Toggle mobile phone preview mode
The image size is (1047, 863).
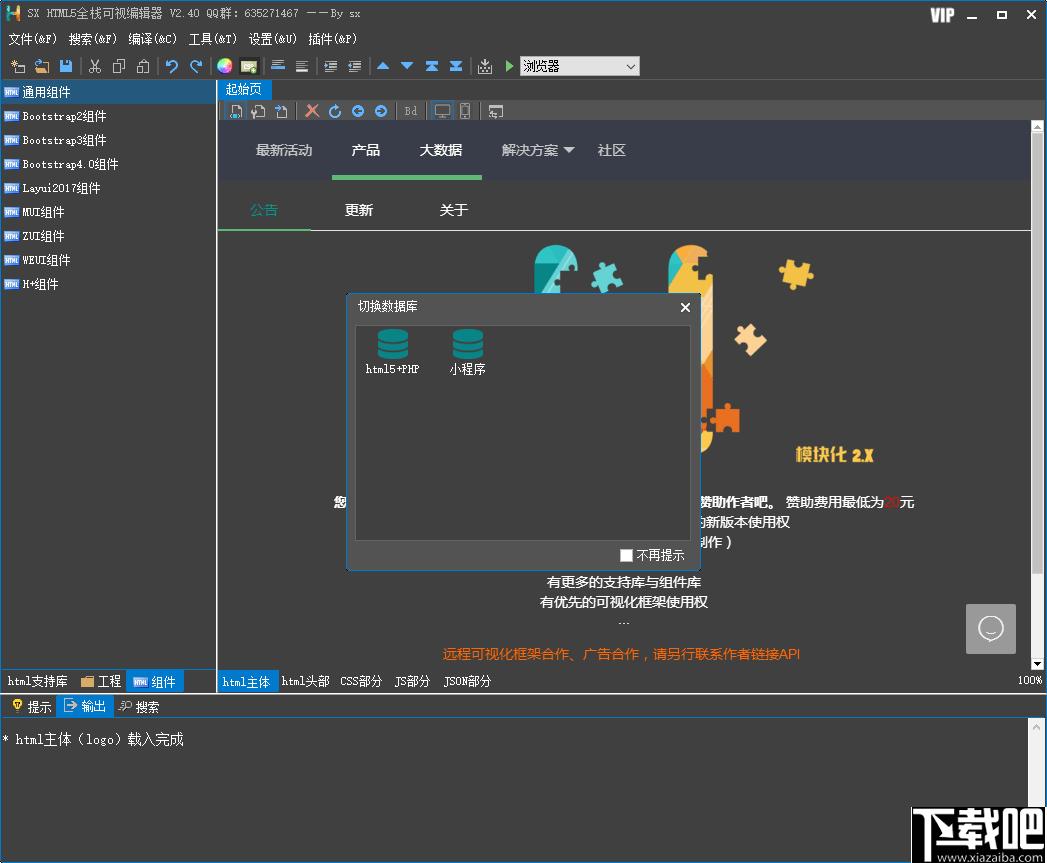[465, 111]
